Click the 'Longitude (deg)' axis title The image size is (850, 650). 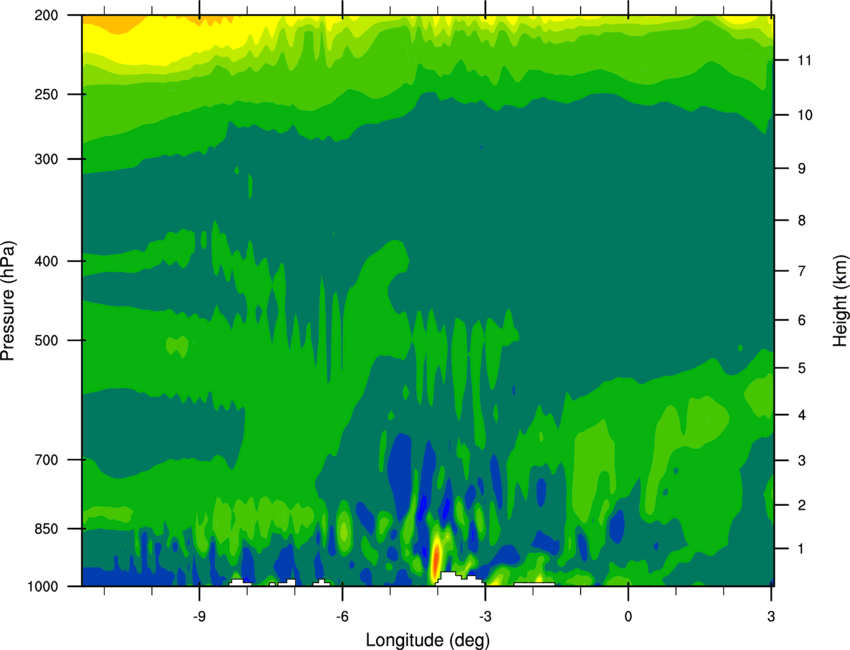[428, 640]
